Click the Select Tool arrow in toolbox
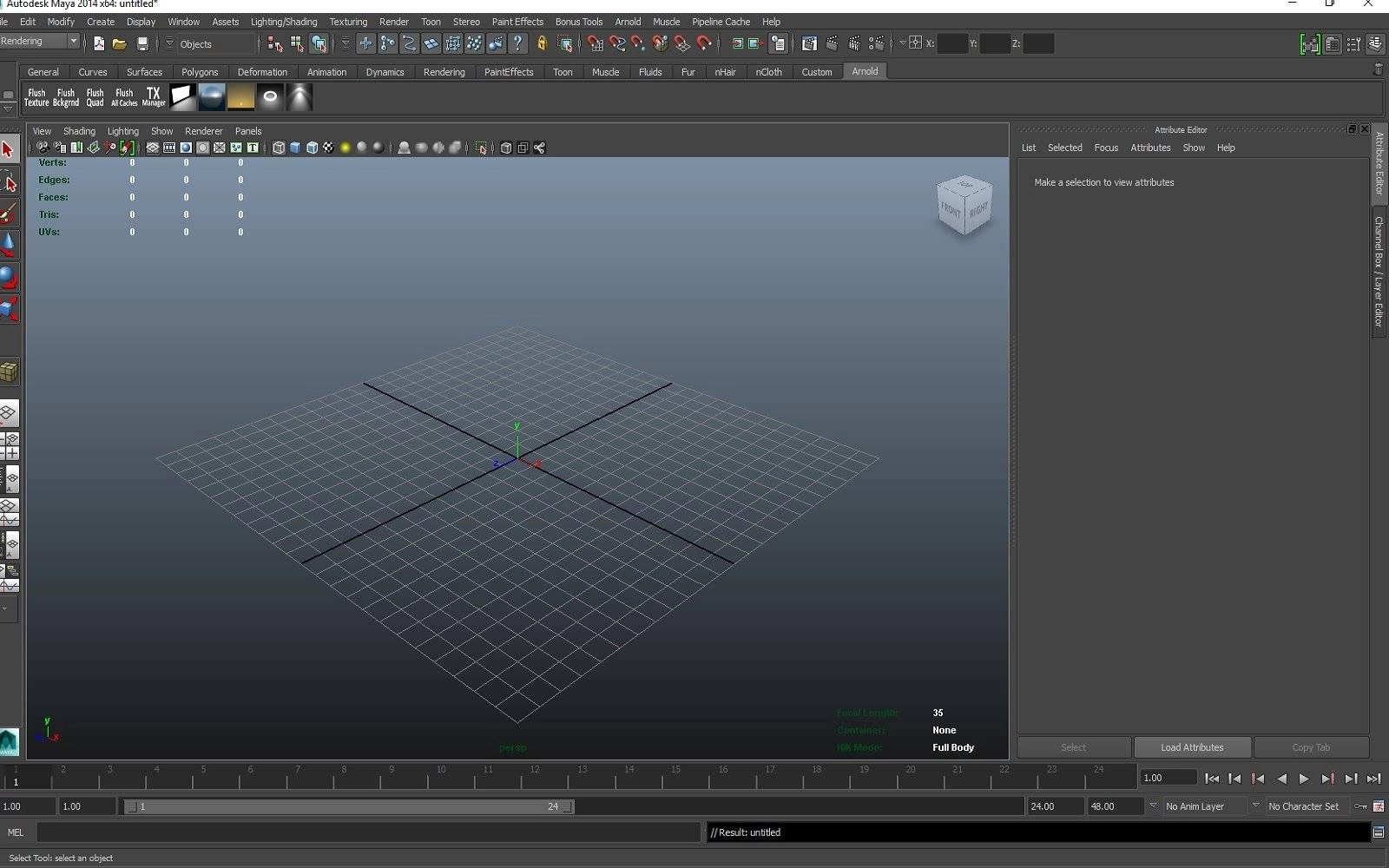This screenshot has width=1389, height=868. point(9,149)
